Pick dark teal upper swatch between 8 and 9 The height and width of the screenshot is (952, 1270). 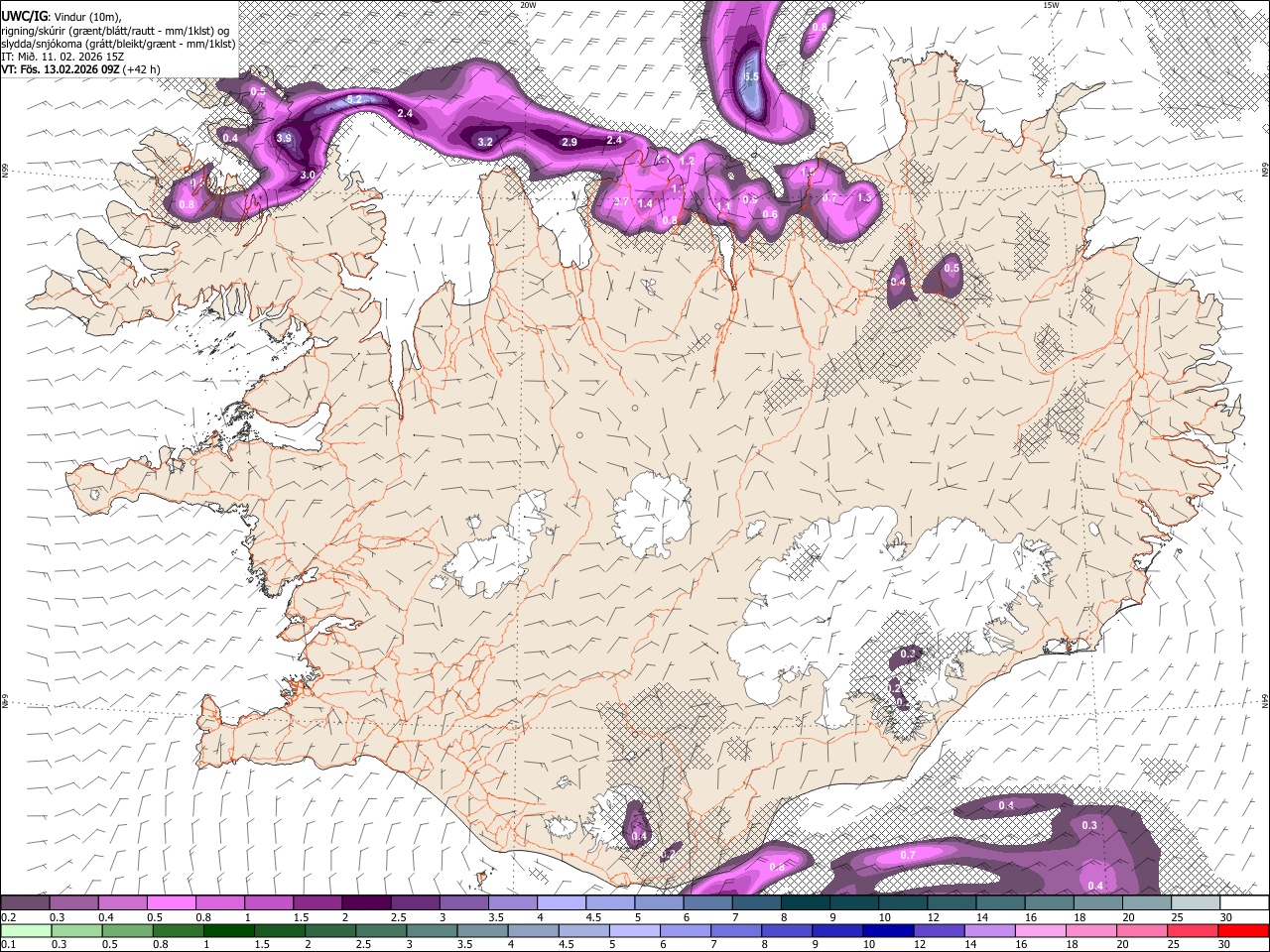tap(806, 903)
